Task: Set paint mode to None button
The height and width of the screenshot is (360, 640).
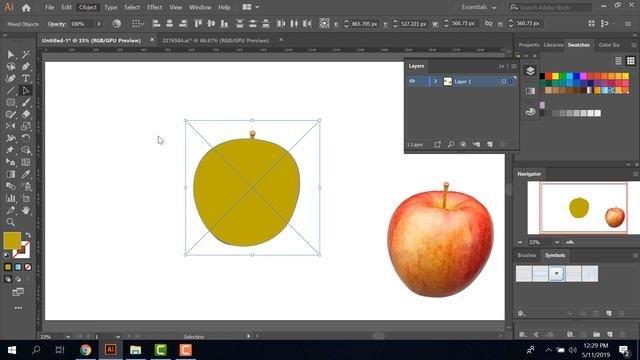Action: click(28, 267)
